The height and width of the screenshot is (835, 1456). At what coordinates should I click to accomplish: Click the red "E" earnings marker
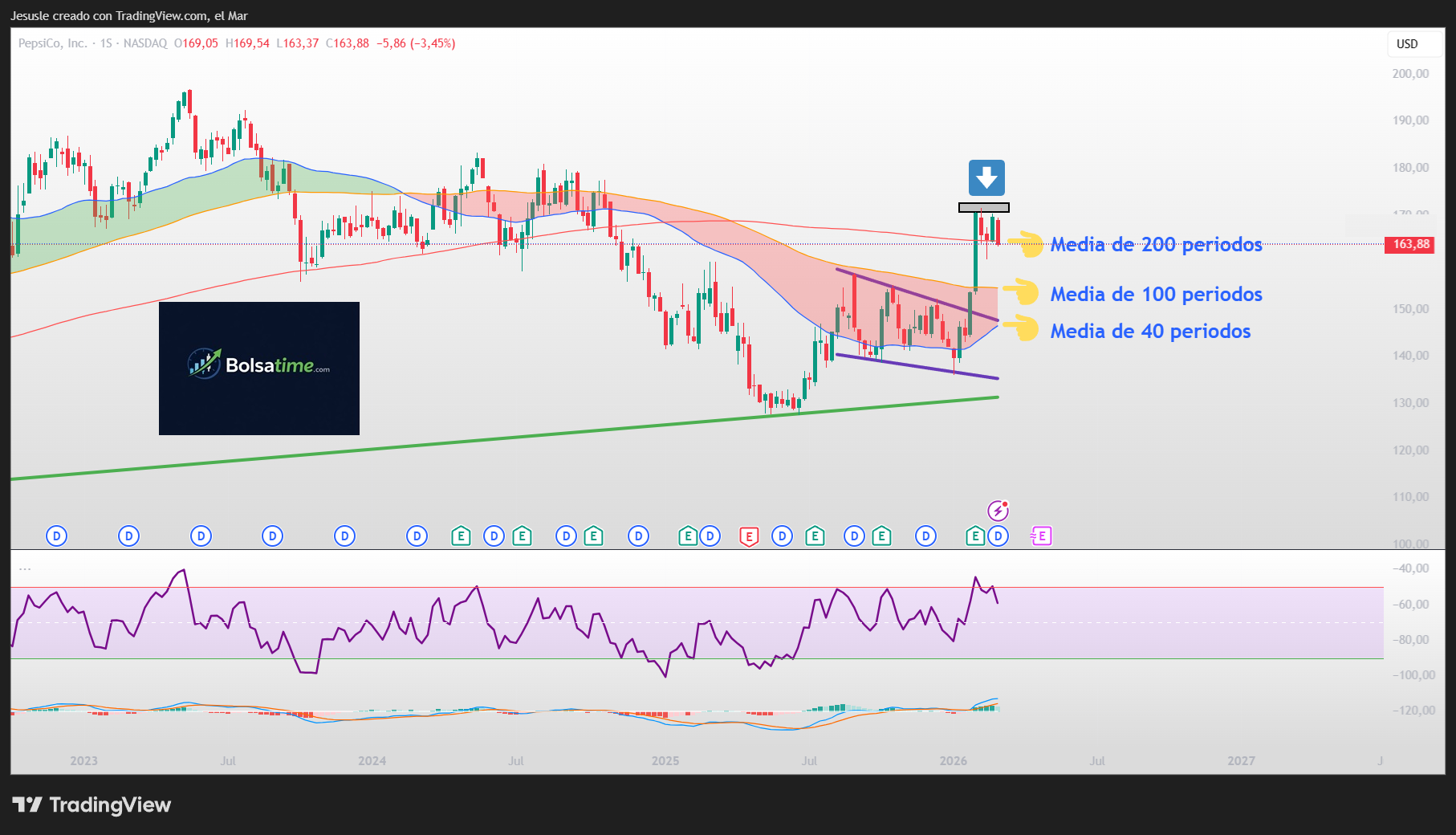748,536
